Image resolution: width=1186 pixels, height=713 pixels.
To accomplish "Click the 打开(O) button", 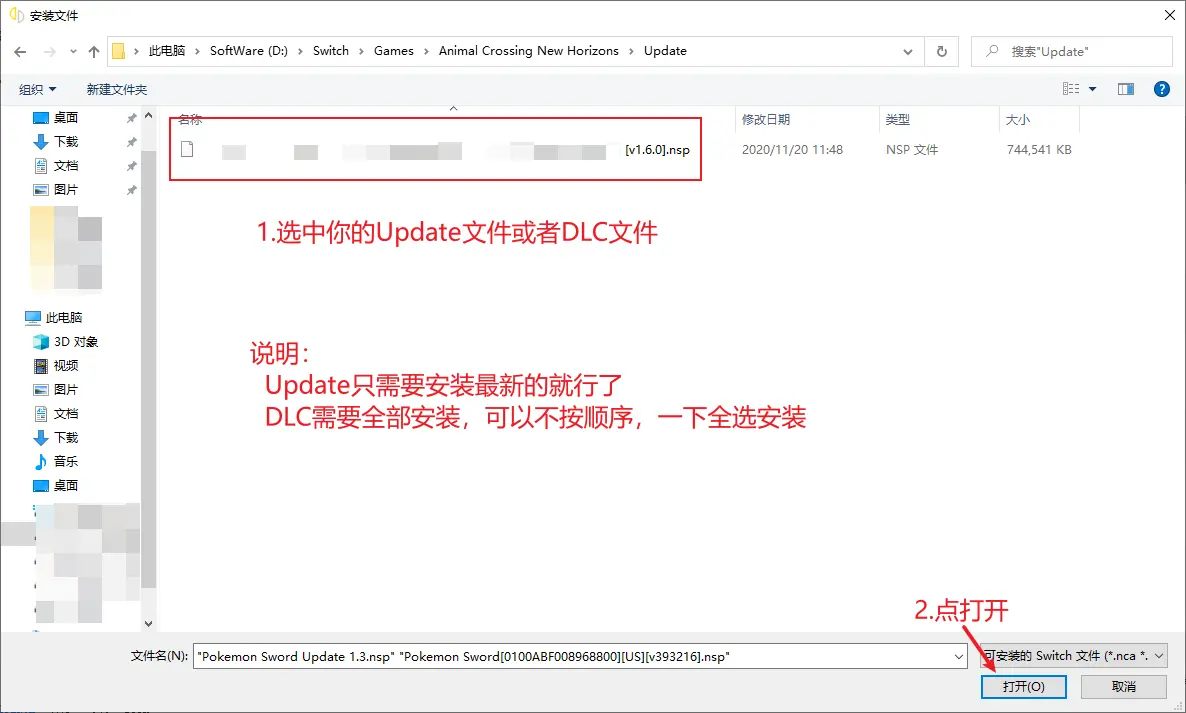I will click(1023, 686).
